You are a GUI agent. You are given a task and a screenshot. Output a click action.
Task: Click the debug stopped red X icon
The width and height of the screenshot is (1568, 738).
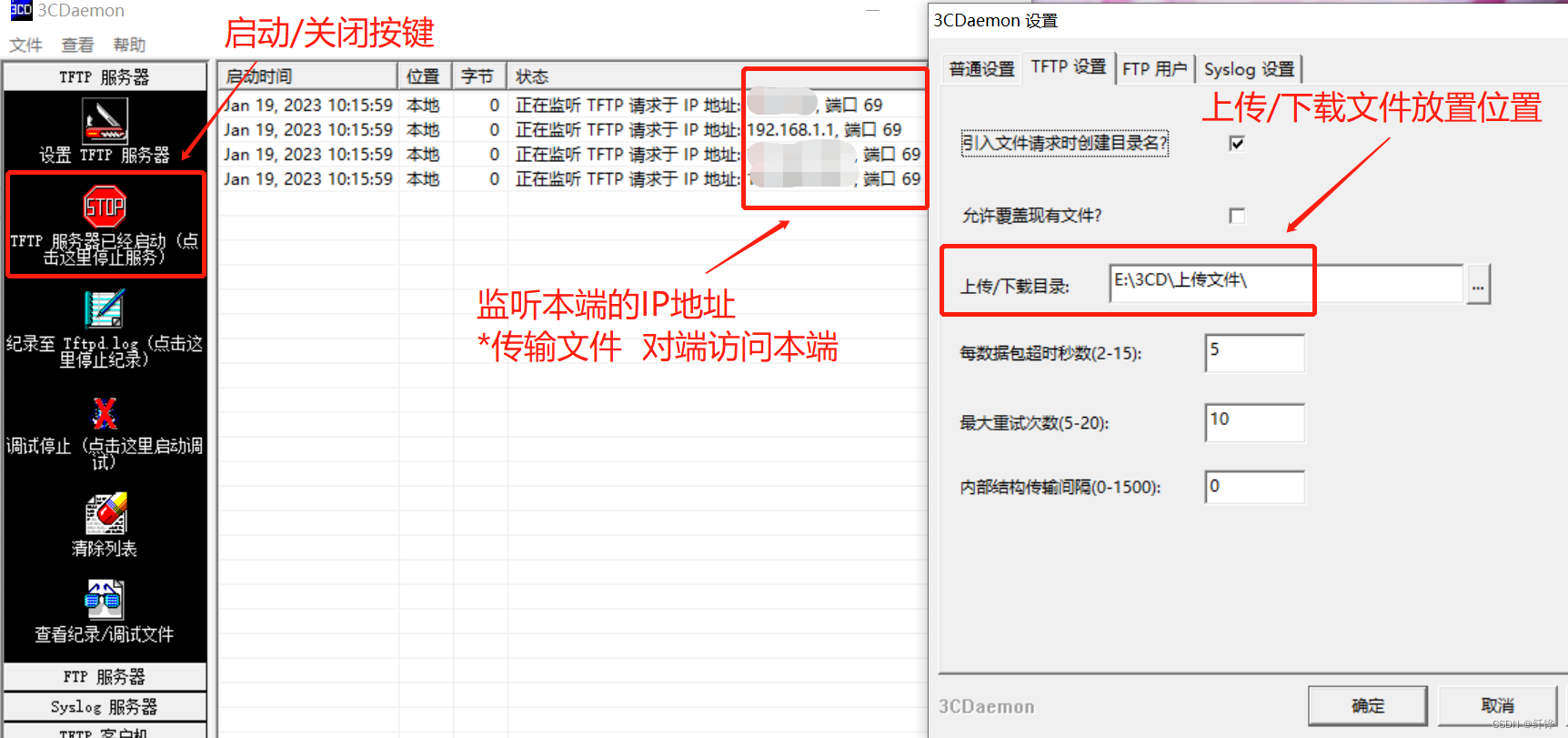coord(105,412)
